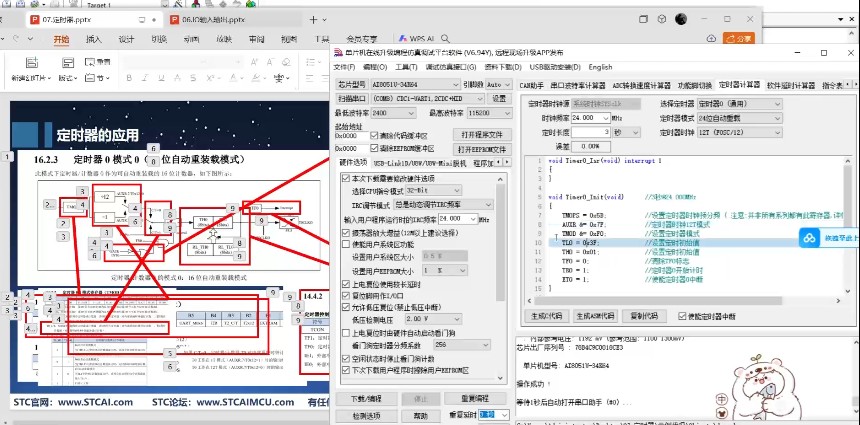Click the STC-ISP app logo icon
The height and width of the screenshot is (425, 860).
[x=338, y=53]
